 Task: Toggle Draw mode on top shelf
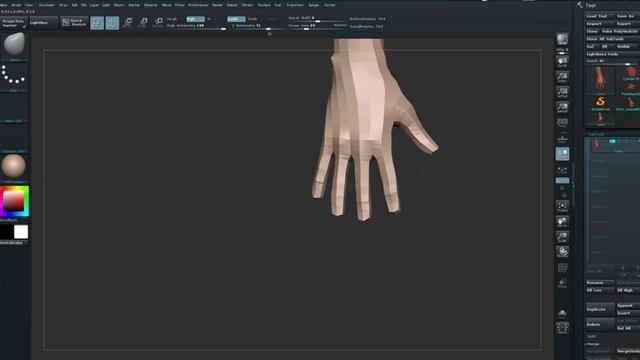(112, 23)
